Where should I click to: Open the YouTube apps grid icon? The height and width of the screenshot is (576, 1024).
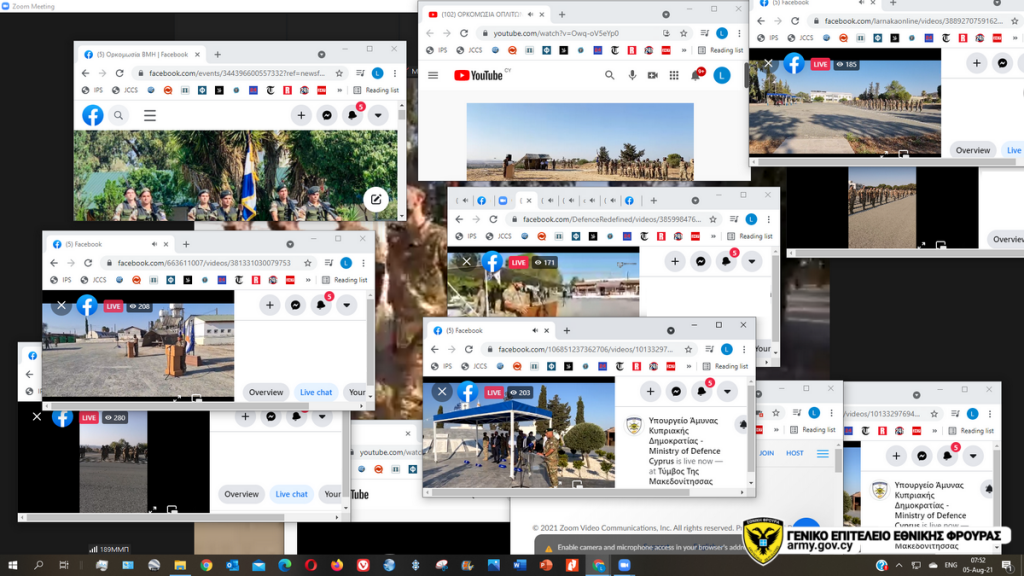[674, 75]
